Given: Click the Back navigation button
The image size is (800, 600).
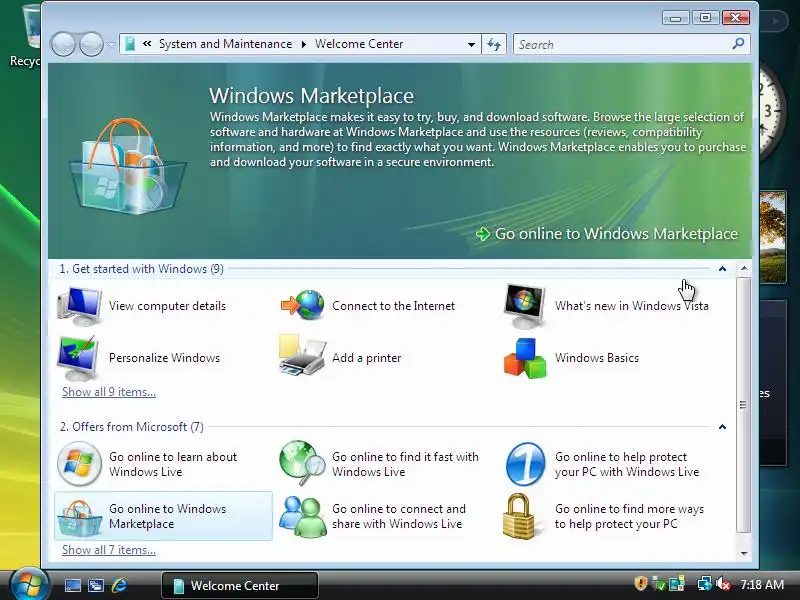Looking at the screenshot, I should [x=63, y=44].
